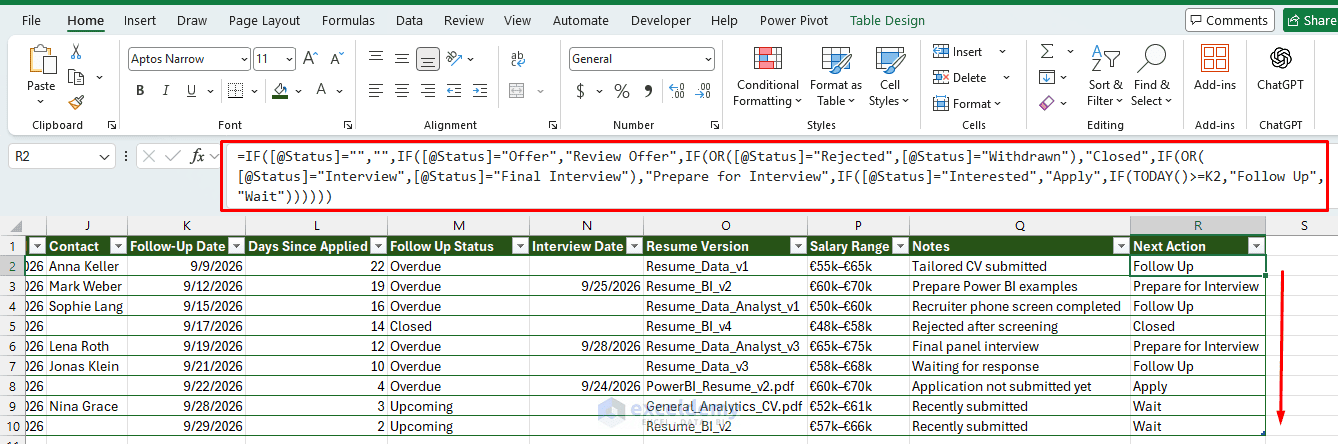Screen dimensions: 1338x444
Task: Apply Percent Style format
Action: tap(621, 91)
